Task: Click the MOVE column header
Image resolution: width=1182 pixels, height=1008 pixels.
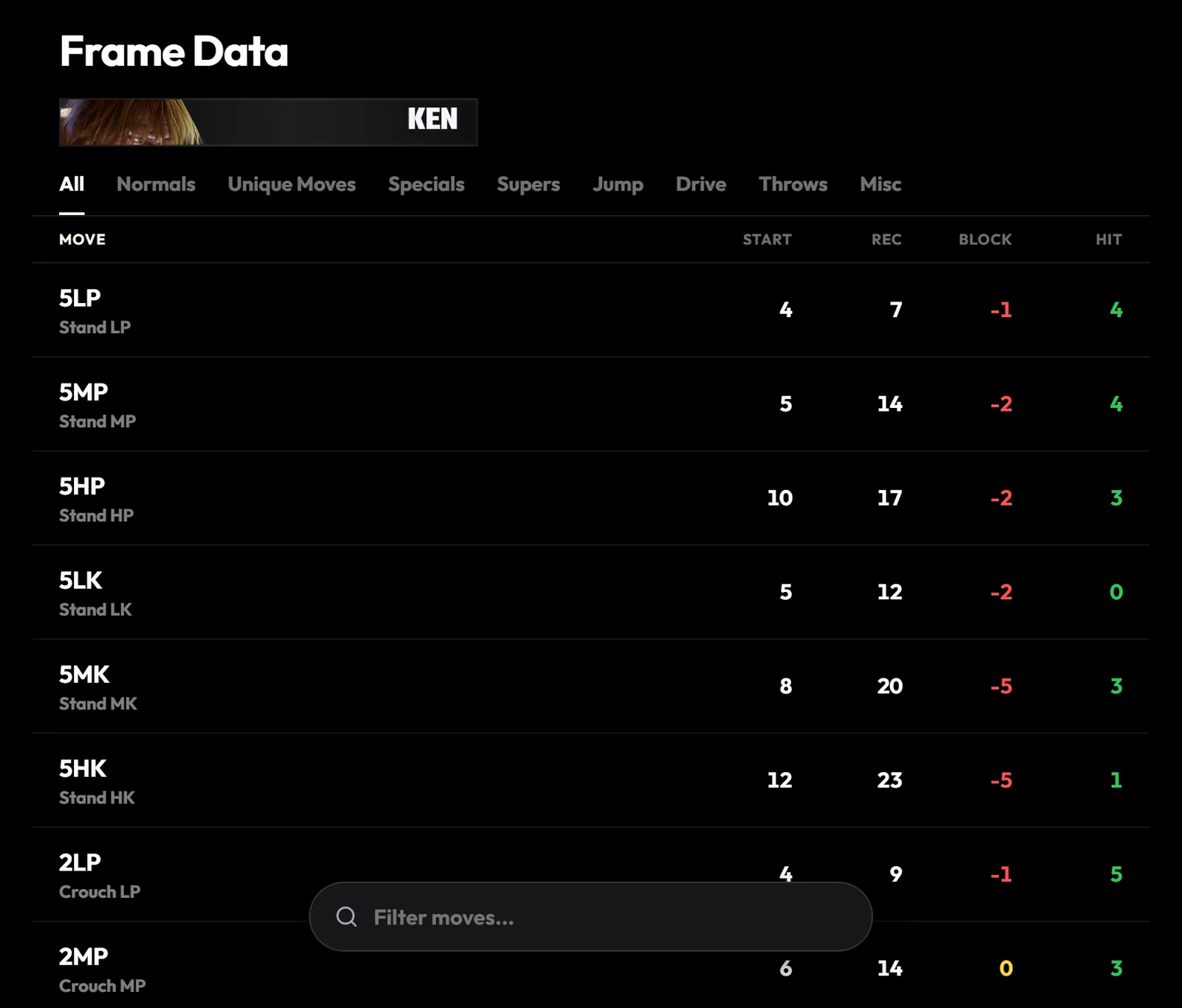Action: click(x=82, y=239)
